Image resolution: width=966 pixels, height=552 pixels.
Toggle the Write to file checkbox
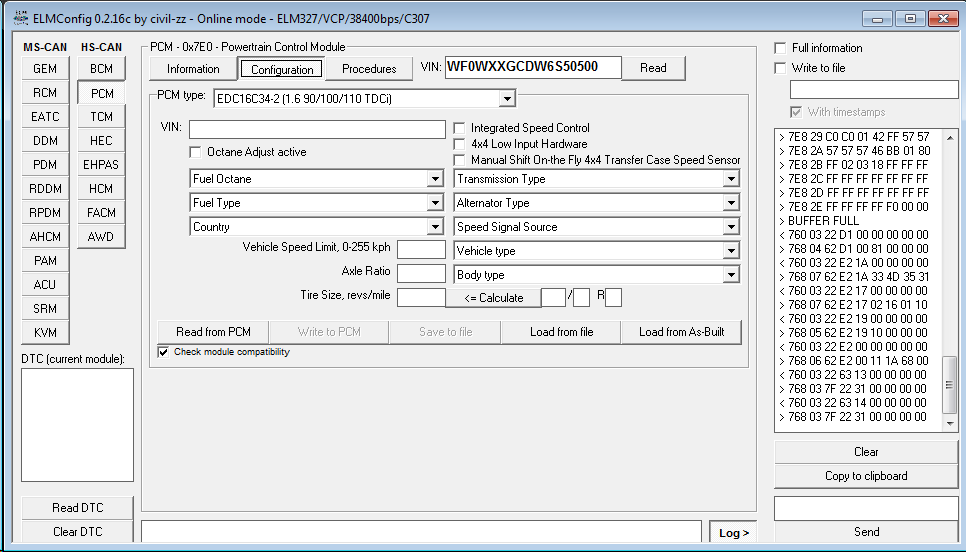[x=781, y=68]
